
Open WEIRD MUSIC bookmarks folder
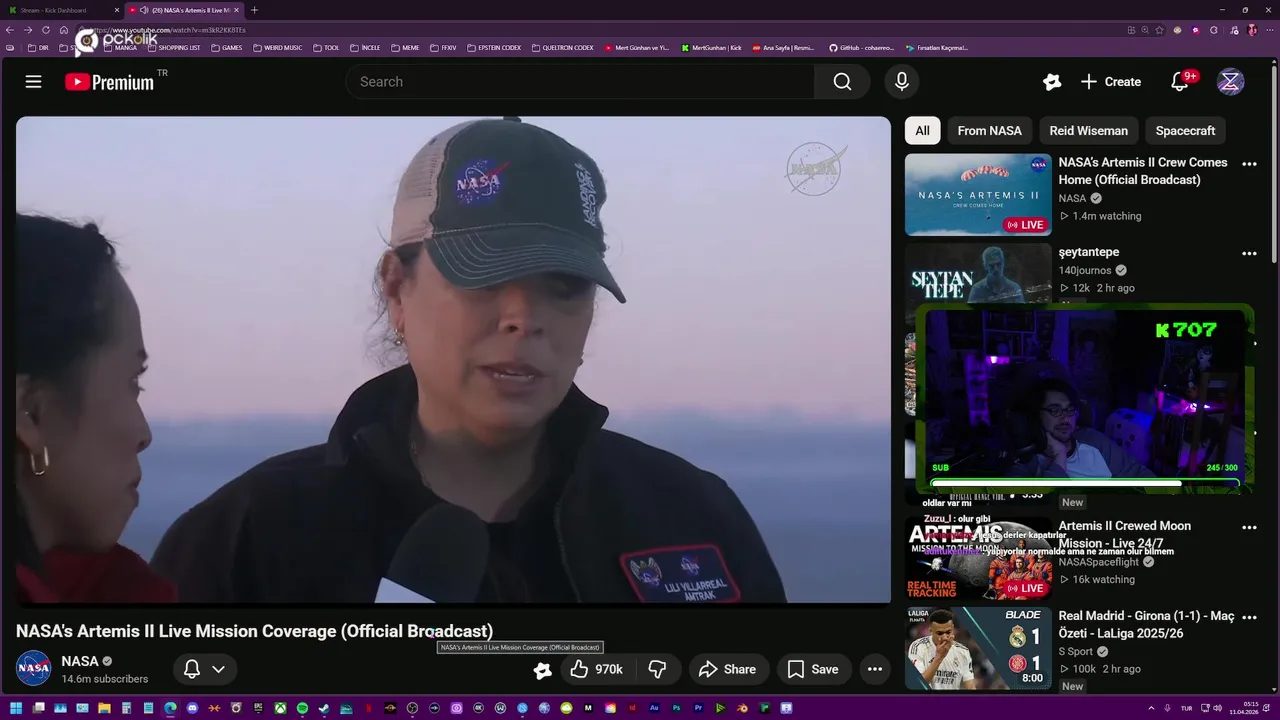click(278, 48)
